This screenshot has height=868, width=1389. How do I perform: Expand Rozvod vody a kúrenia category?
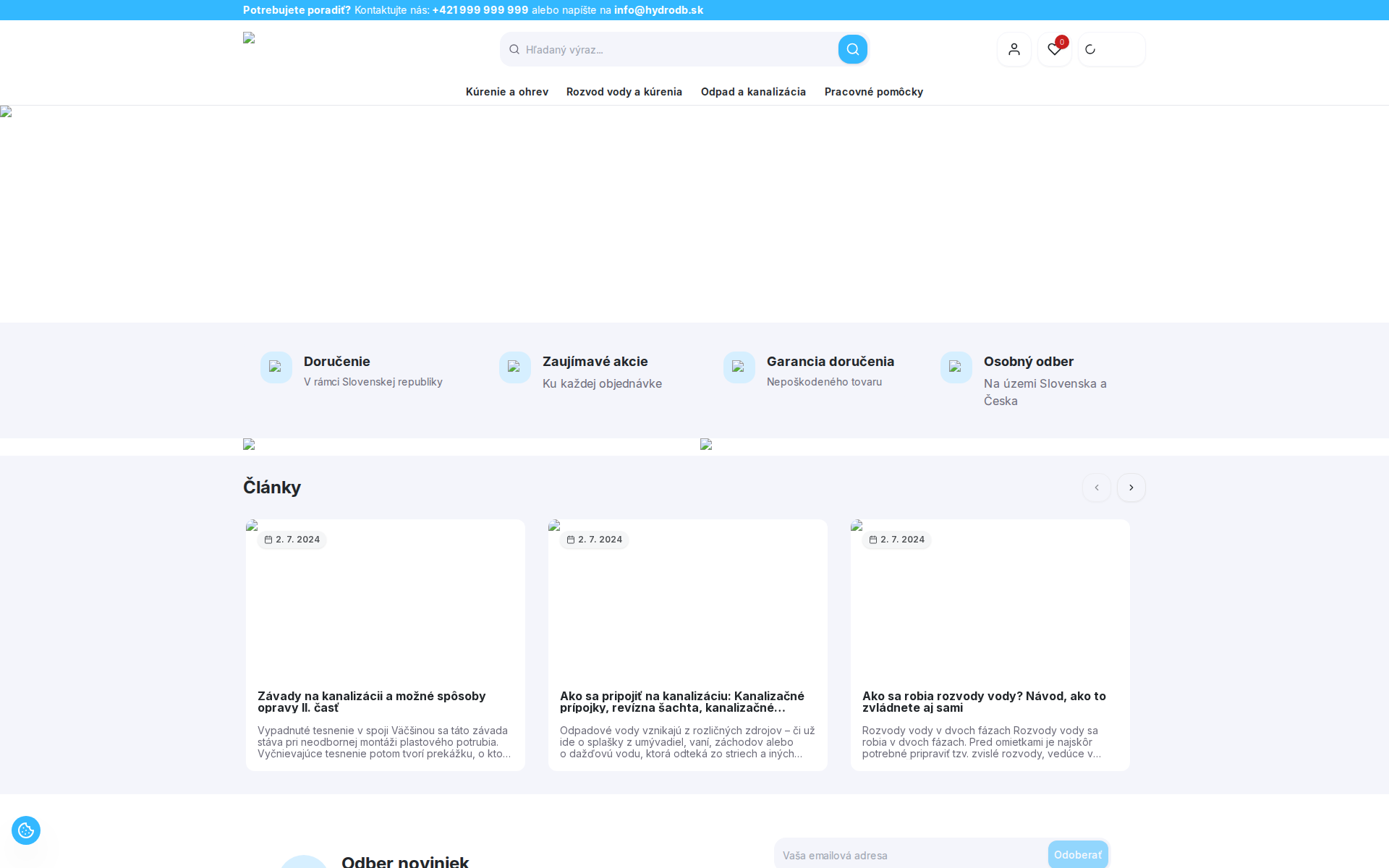pyautogui.click(x=624, y=92)
